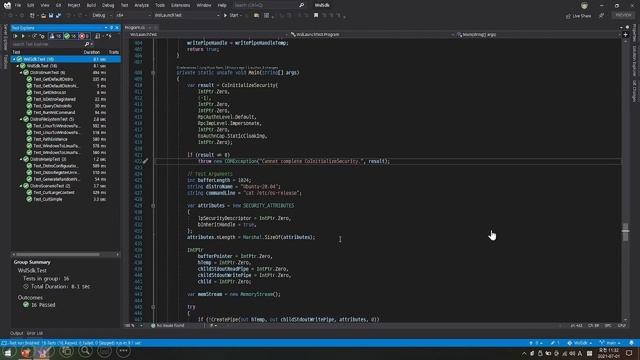Click the split editor icon above scrollbar
Image resolution: width=640 pixels, height=360 pixels.
625,35
